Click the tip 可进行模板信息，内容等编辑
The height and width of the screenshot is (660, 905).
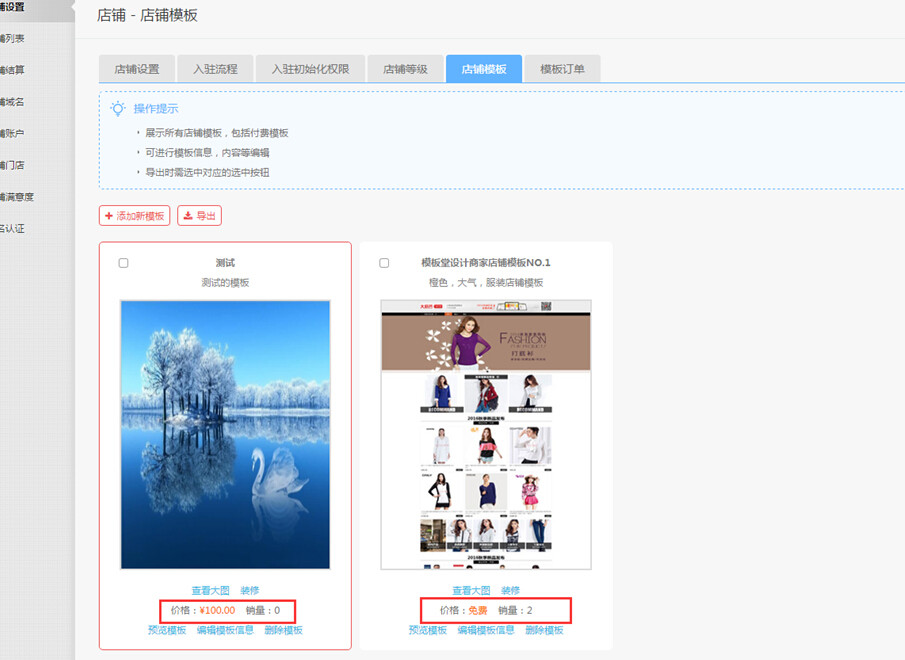tap(207, 153)
